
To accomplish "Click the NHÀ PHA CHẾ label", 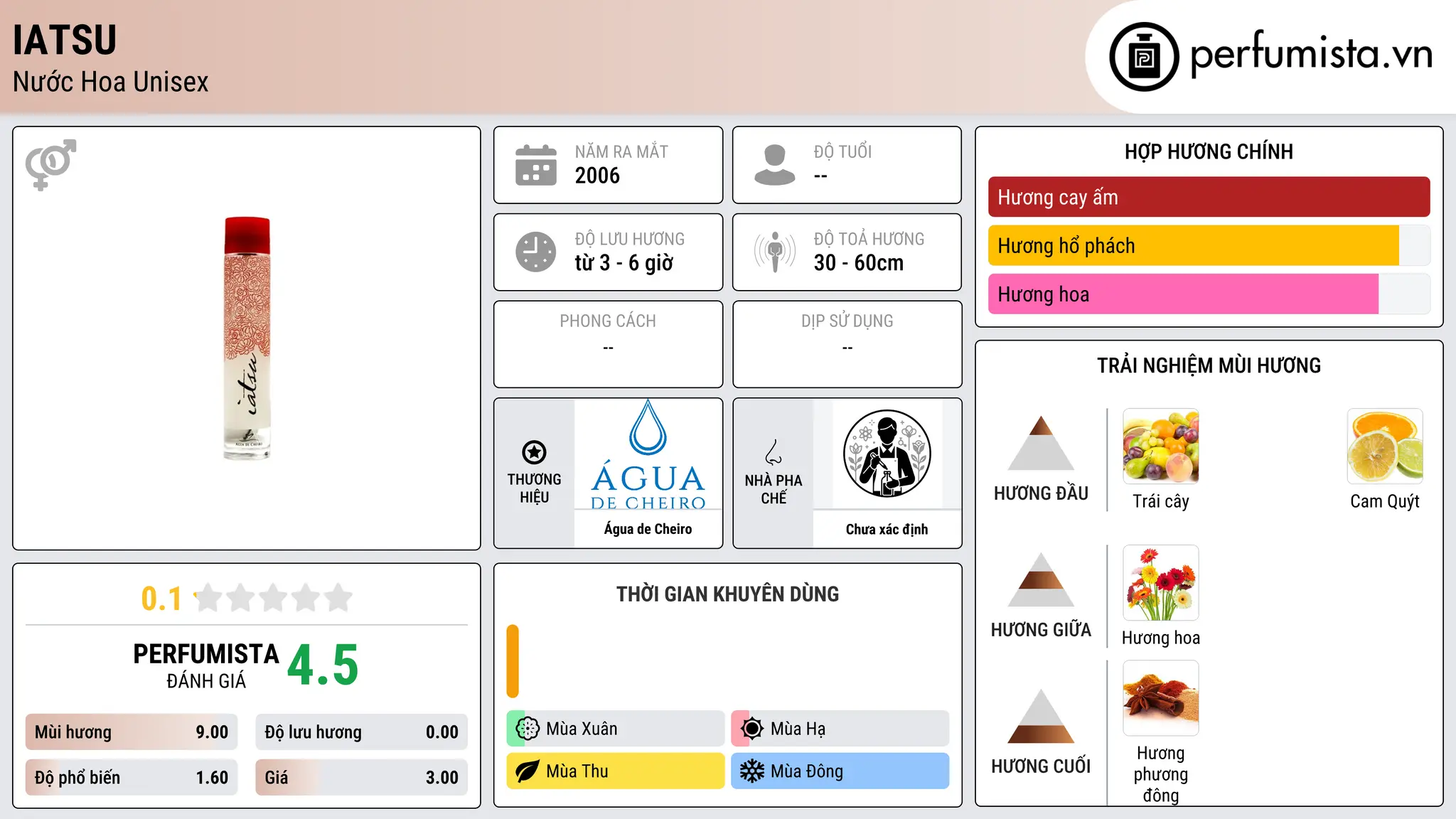I will pos(773,489).
